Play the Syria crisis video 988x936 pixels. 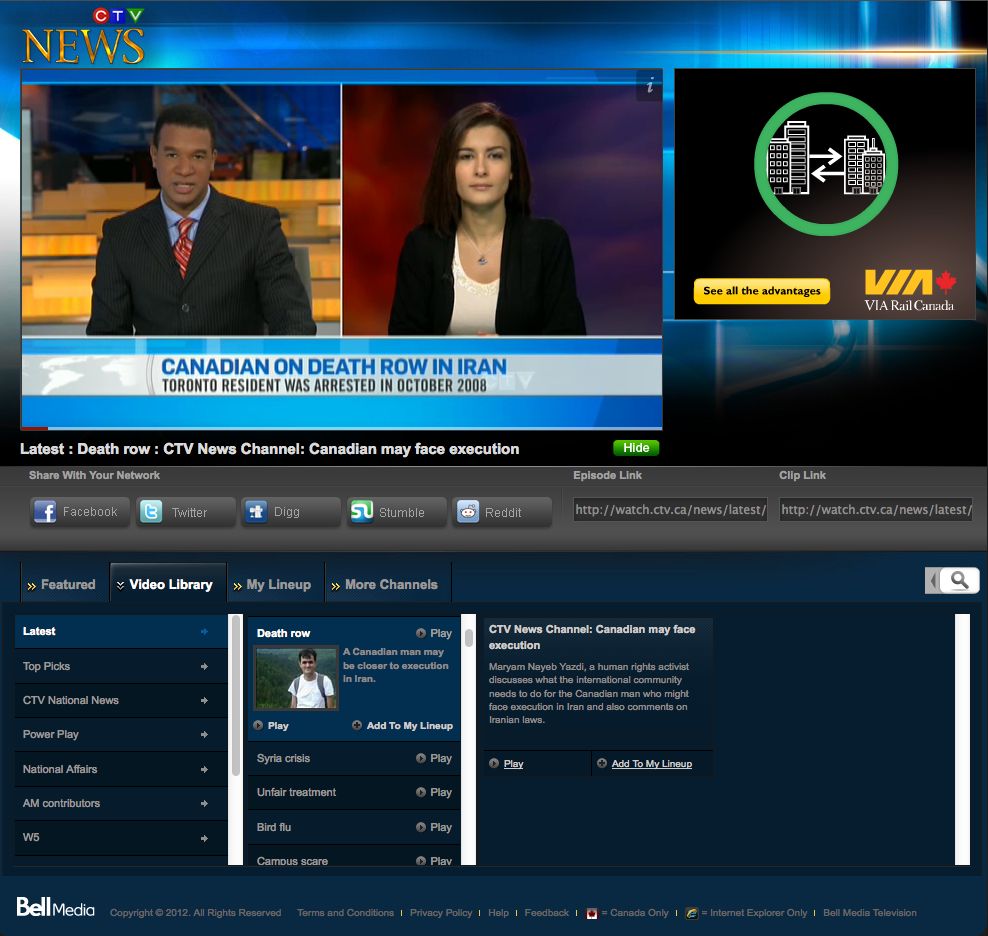point(435,759)
